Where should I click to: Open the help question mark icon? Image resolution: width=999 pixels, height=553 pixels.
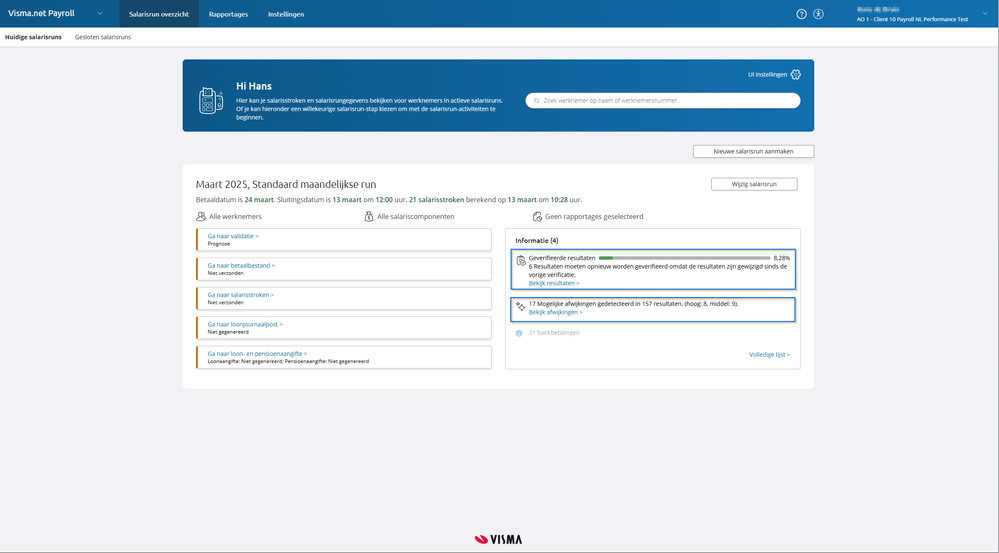pyautogui.click(x=801, y=14)
